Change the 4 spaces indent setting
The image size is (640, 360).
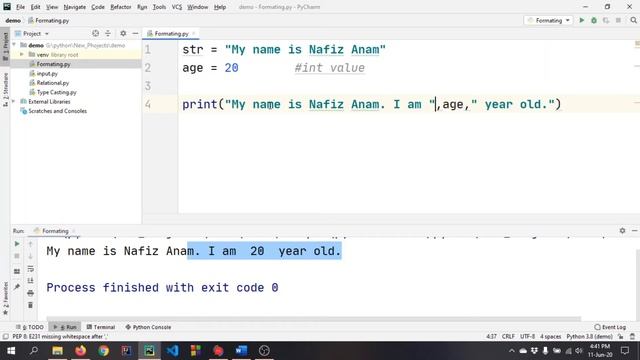point(551,336)
